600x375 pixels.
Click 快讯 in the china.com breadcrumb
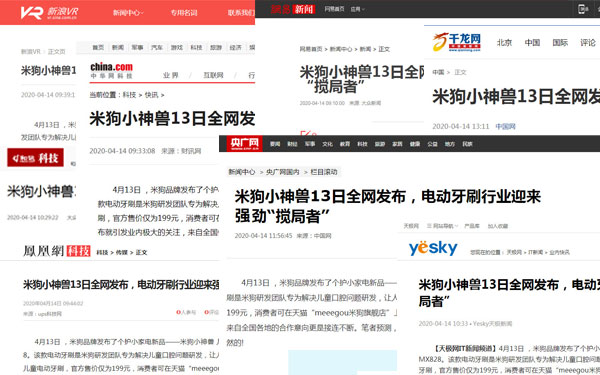pos(152,95)
